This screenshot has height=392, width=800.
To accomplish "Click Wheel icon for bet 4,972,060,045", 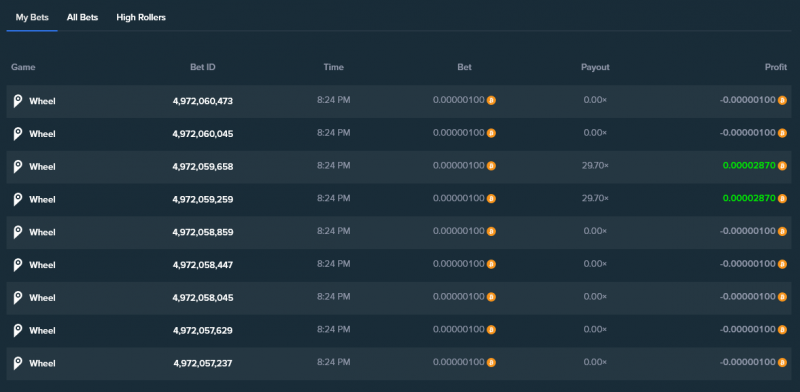I will 18,134.
